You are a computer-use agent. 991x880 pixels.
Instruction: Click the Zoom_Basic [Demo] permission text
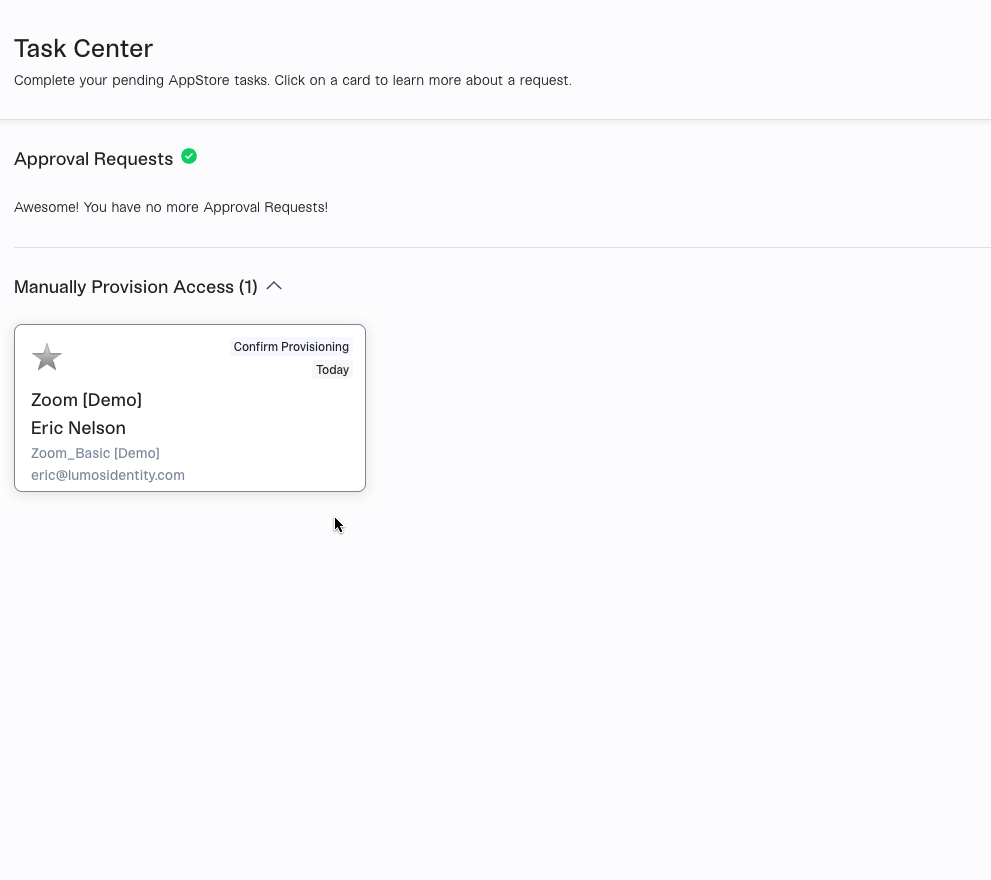click(x=95, y=453)
